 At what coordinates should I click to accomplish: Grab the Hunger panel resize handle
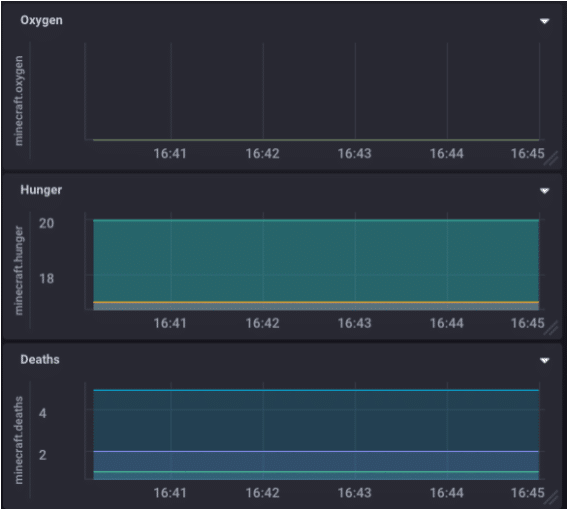point(551,328)
